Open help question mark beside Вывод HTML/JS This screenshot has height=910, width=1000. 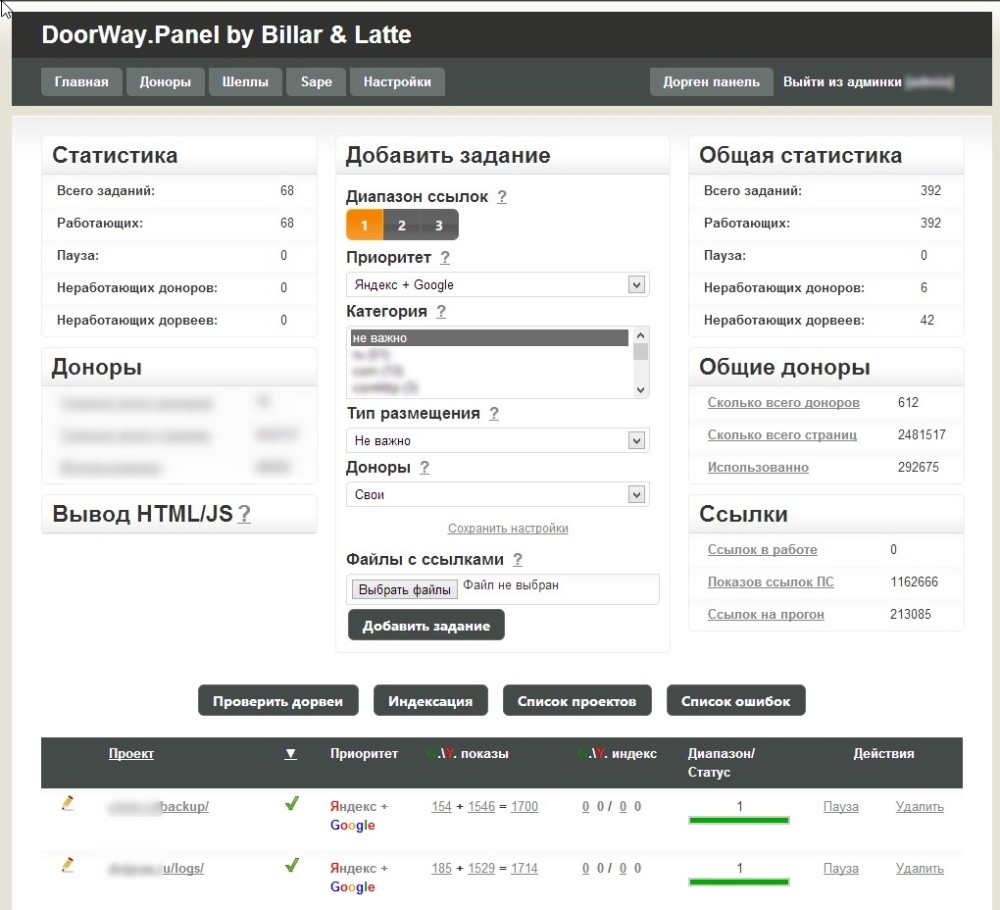tap(244, 515)
